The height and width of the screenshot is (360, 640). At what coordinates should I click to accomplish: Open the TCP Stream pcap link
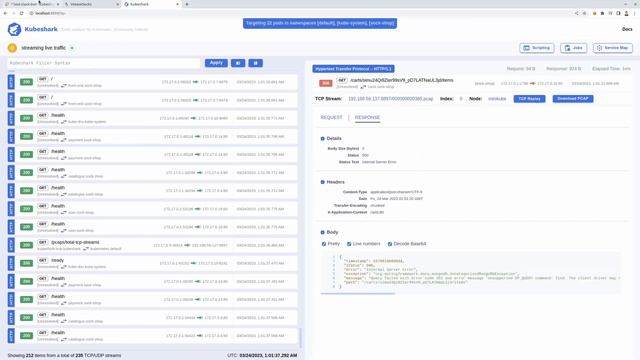pyautogui.click(x=391, y=99)
